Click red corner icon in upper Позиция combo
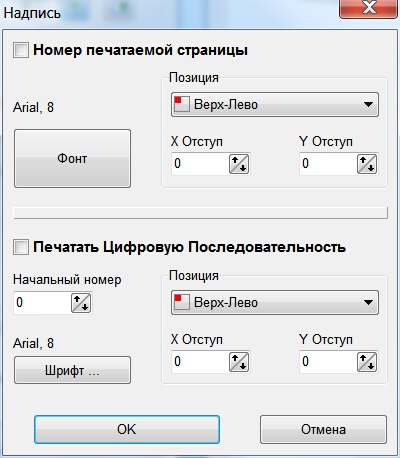This screenshot has height=458, width=400. click(182, 104)
